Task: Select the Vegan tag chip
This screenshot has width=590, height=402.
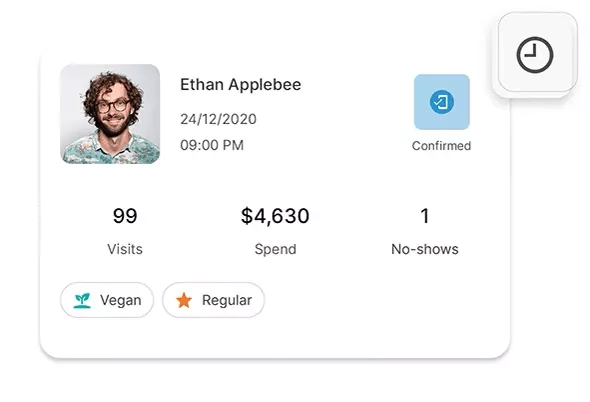Action: [107, 300]
